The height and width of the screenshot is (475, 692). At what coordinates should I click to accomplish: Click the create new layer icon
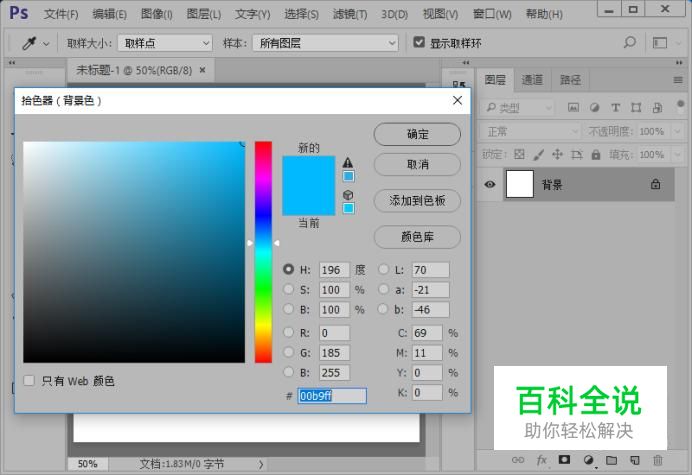(635, 460)
